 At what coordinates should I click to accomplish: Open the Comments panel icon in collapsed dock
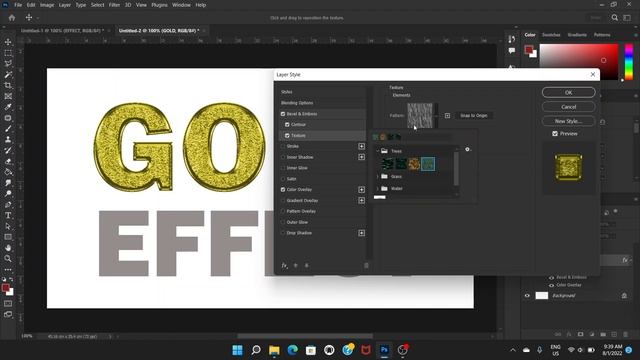[512, 51]
